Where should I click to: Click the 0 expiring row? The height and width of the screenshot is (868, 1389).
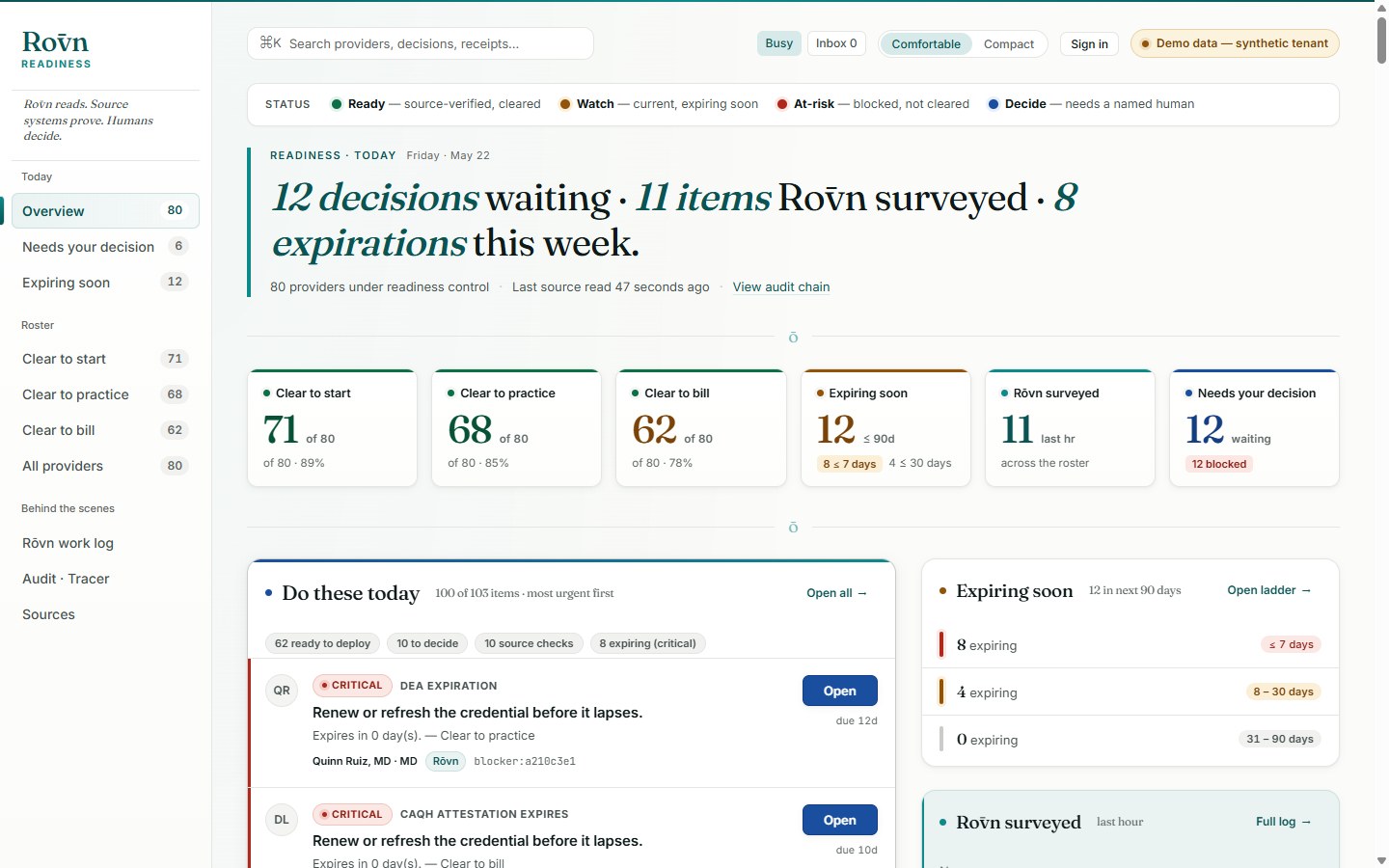(x=1130, y=740)
